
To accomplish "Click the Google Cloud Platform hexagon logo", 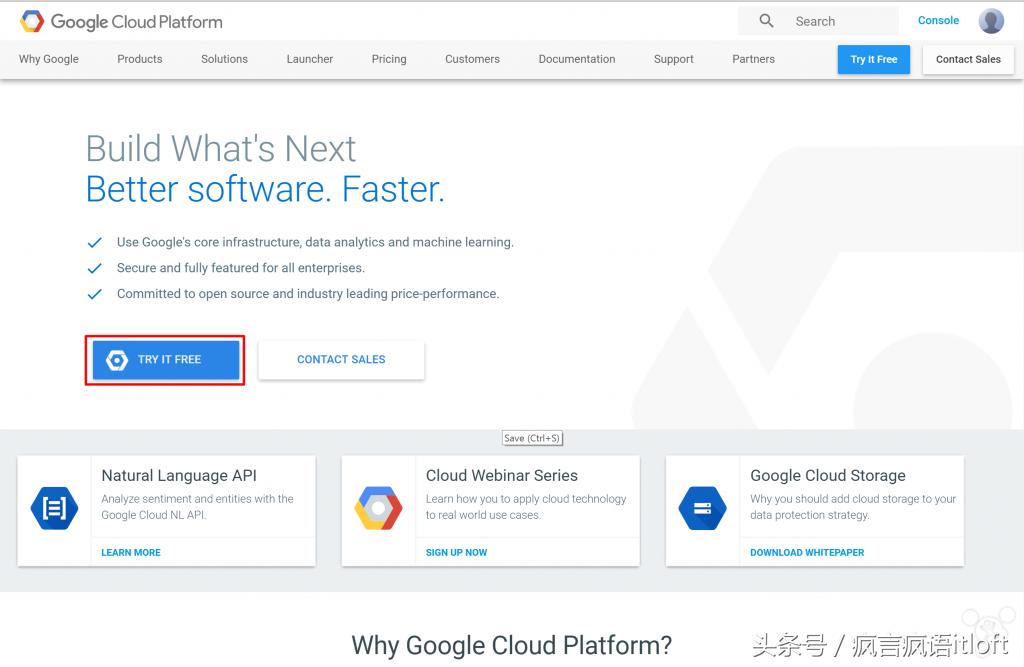I will [31, 22].
